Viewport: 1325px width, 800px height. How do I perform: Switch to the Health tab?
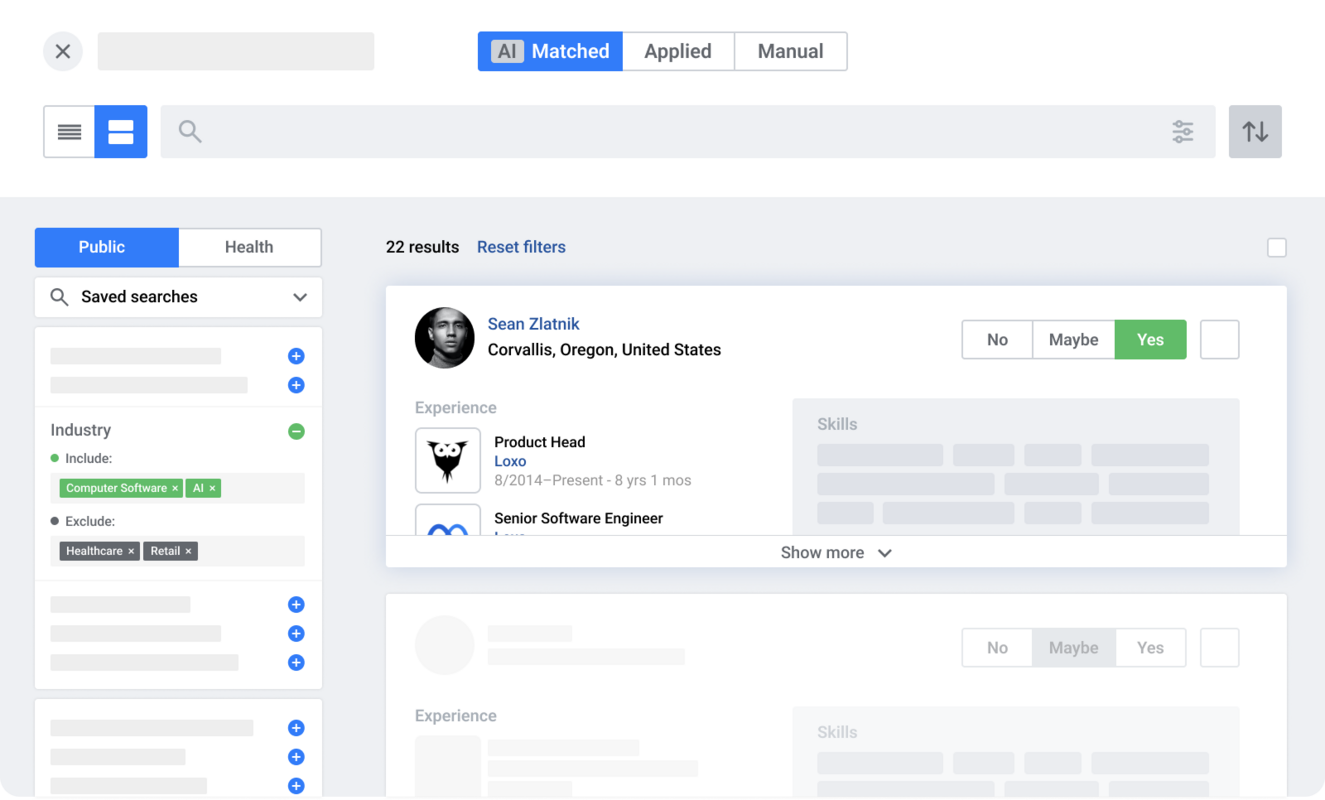point(249,247)
